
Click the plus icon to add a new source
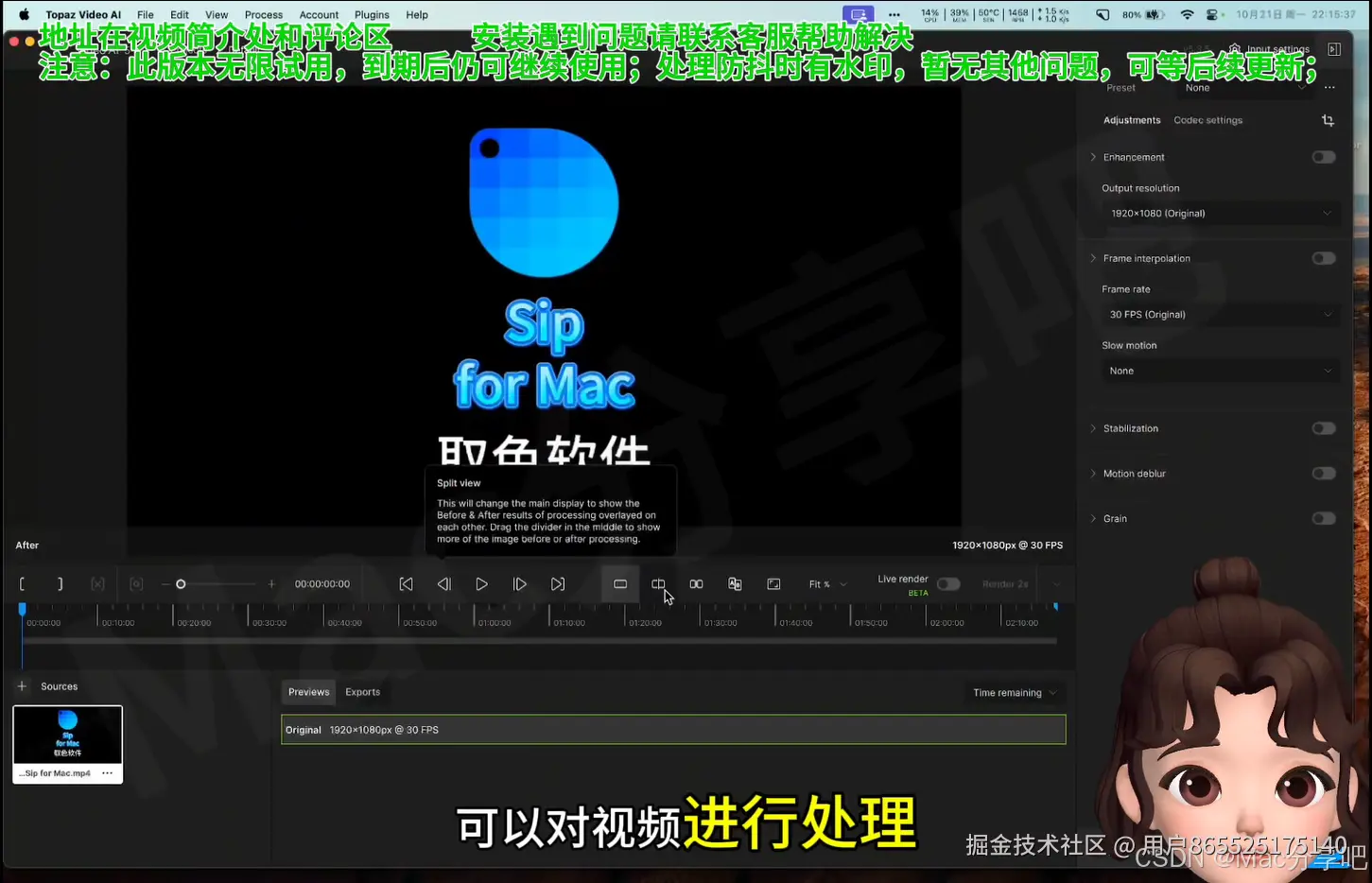[22, 685]
